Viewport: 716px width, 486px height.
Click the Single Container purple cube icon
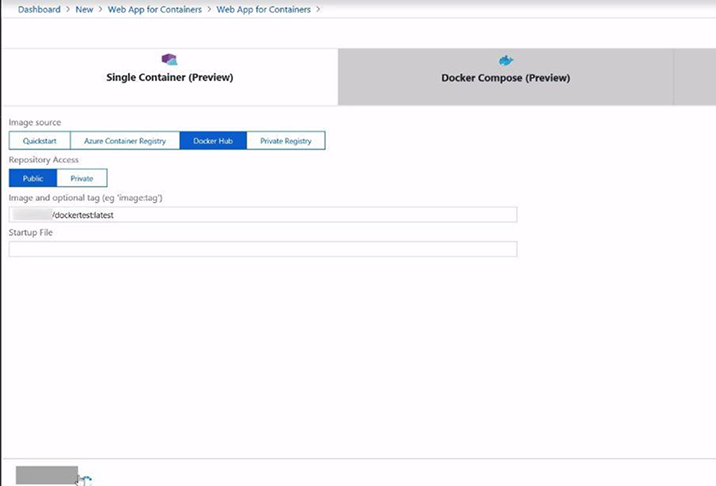click(x=169, y=60)
